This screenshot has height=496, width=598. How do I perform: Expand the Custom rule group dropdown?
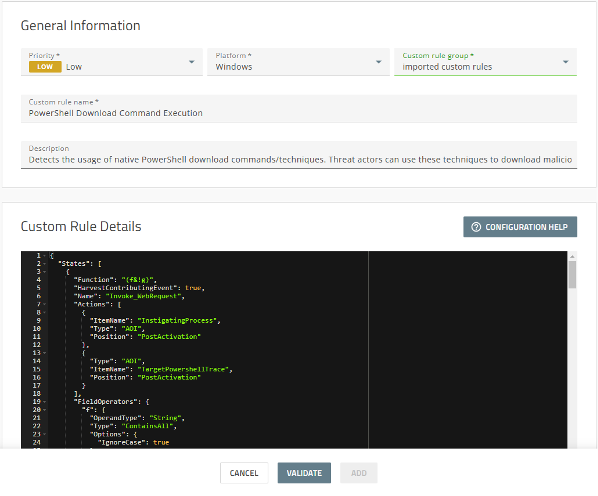tap(485, 62)
